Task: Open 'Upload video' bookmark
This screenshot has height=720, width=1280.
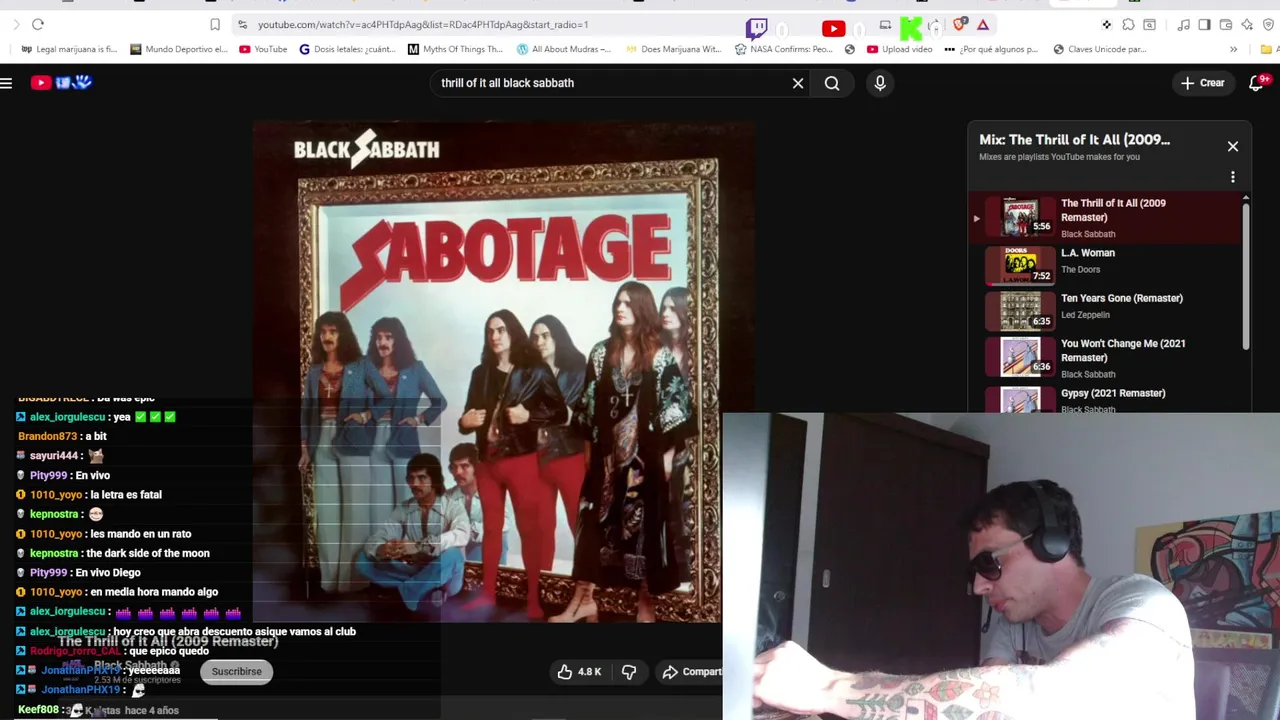Action: coord(900,49)
